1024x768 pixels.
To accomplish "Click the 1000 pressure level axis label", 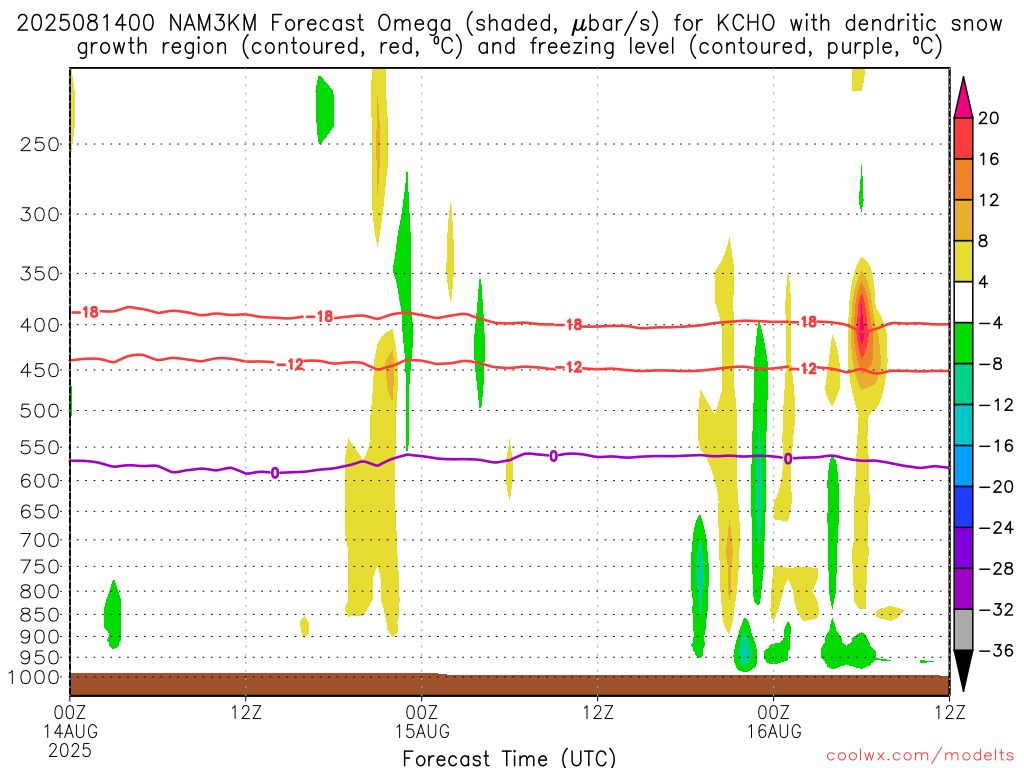I will (x=34, y=677).
